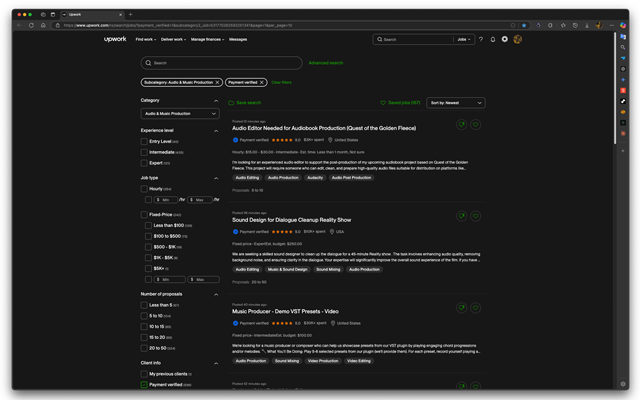Open the Sort by Newest dropdown
Viewport: 640px width, 400px height.
click(456, 103)
